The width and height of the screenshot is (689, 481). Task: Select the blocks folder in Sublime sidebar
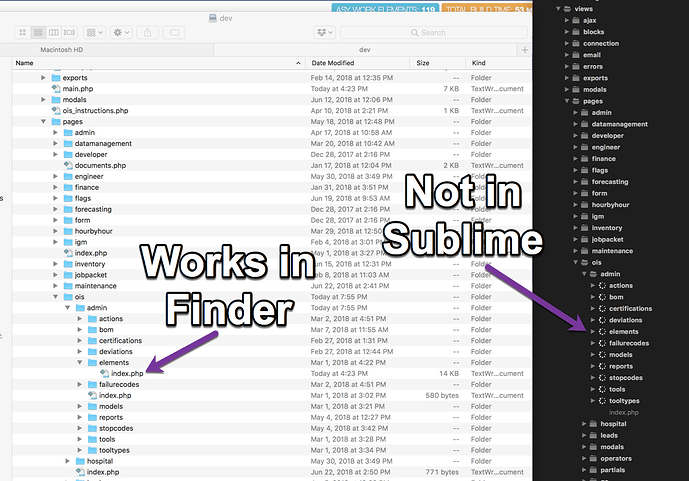tap(594, 32)
